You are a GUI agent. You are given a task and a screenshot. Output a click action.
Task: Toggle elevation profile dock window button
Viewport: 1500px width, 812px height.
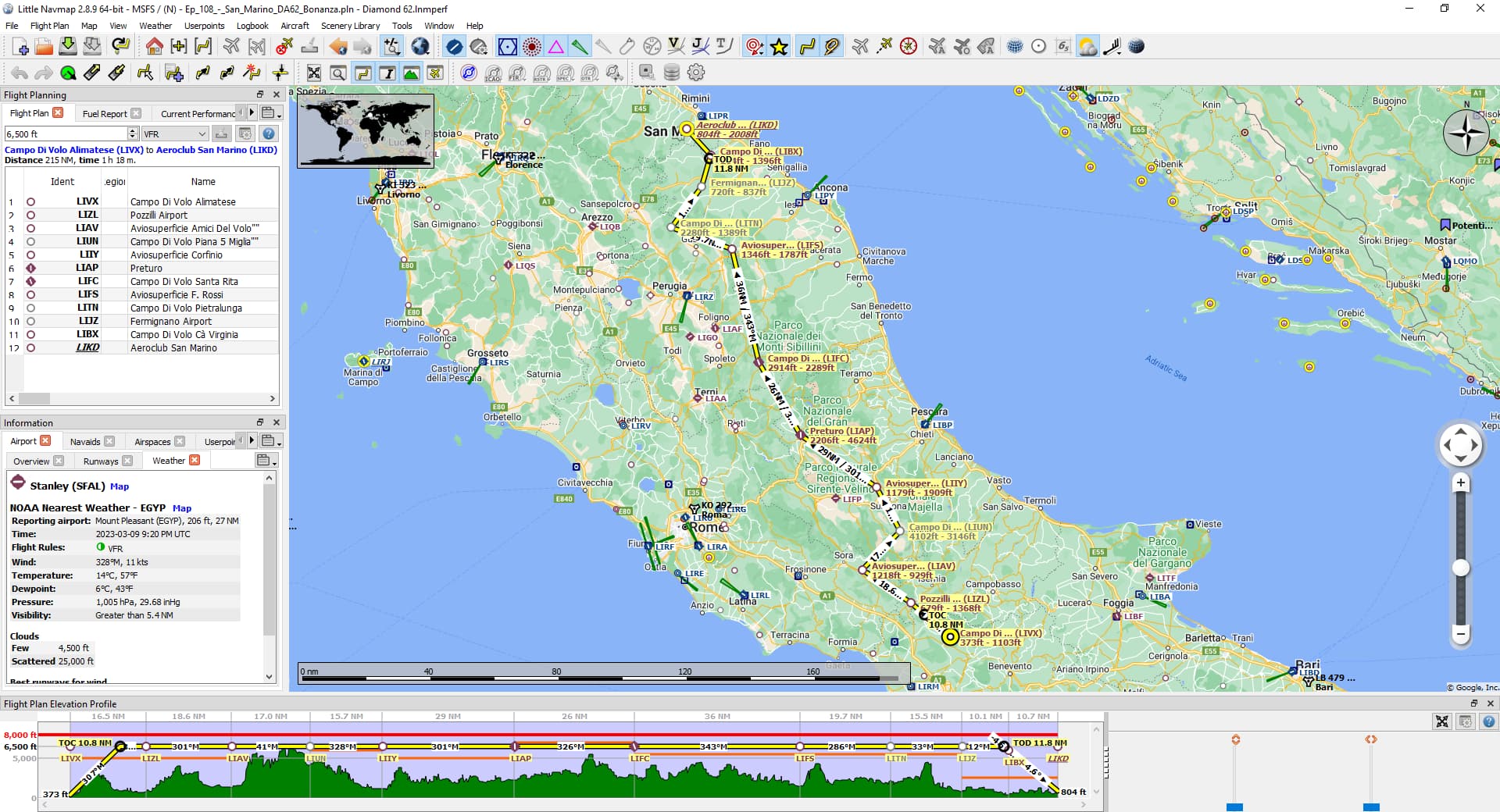tap(411, 73)
